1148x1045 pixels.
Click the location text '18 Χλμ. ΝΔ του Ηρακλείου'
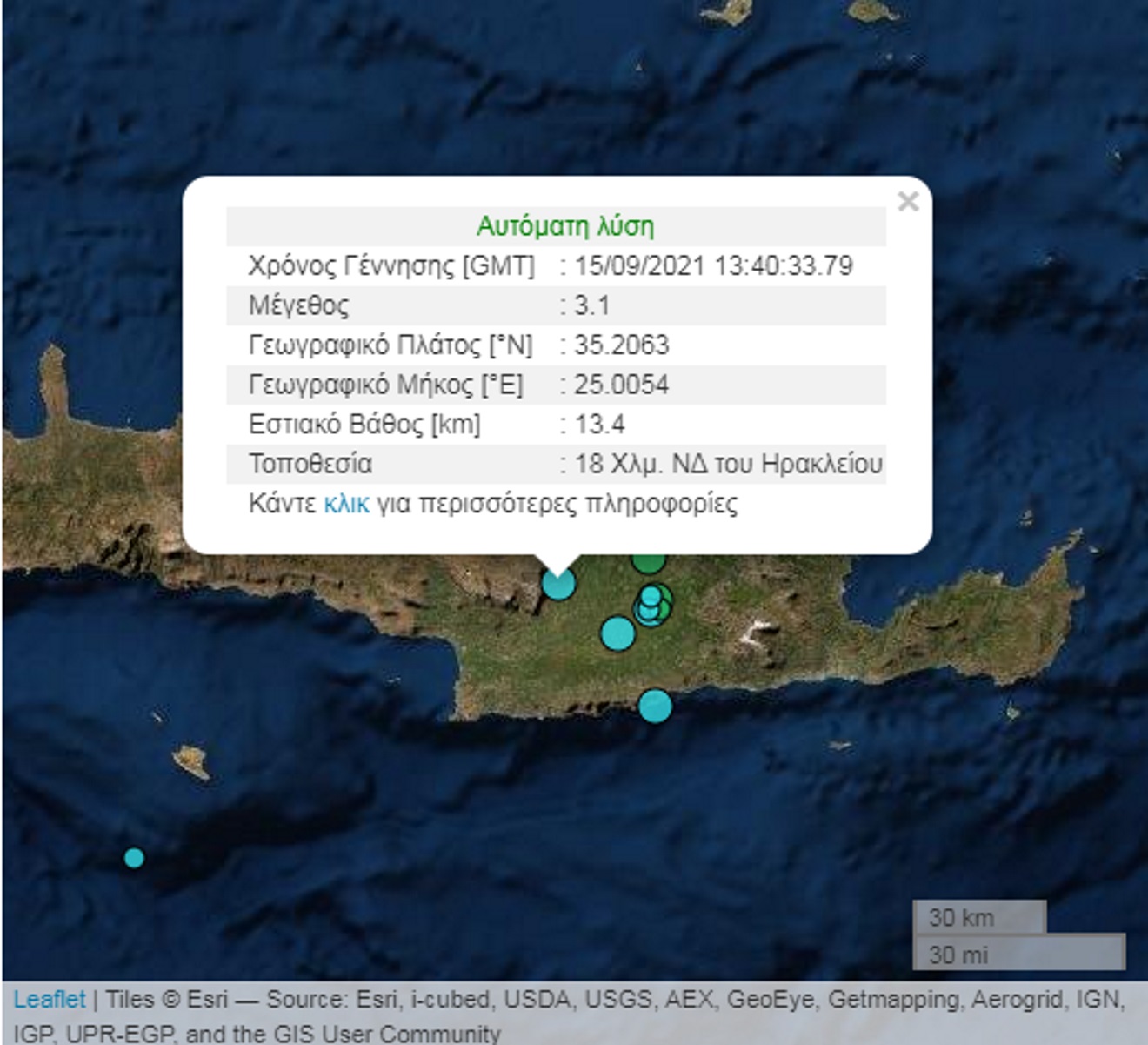pos(728,464)
